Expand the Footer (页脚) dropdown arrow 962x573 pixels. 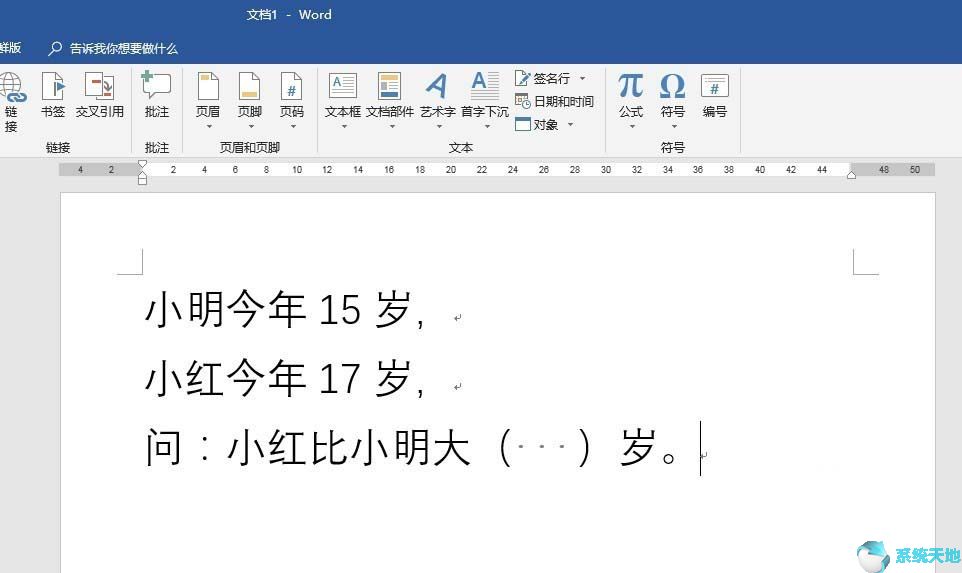click(x=250, y=126)
